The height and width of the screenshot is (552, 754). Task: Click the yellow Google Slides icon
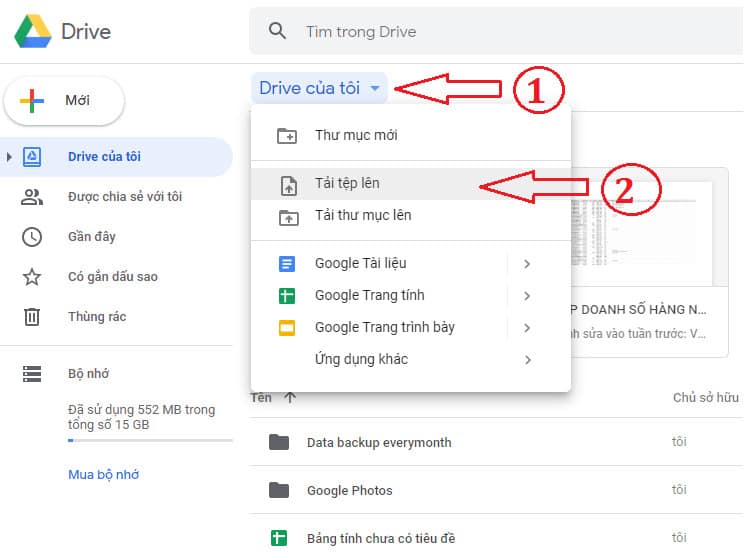coord(287,328)
